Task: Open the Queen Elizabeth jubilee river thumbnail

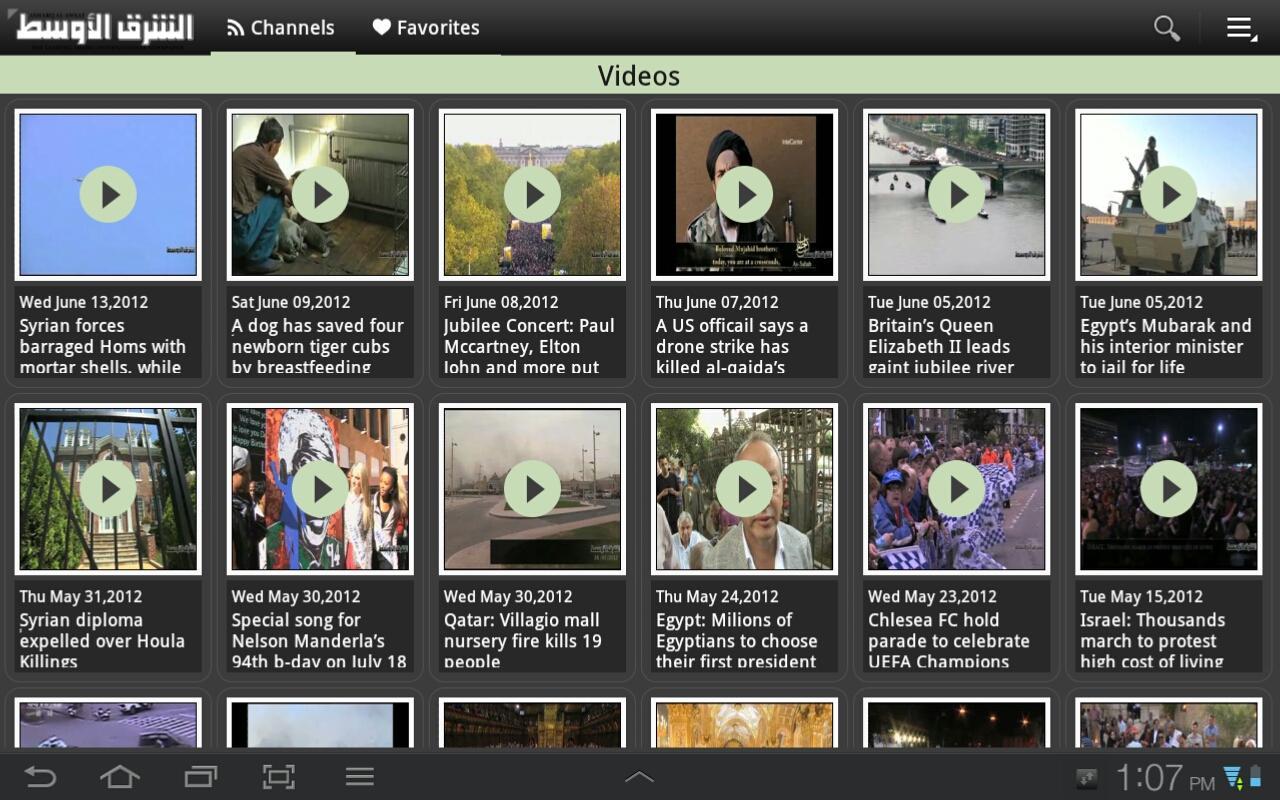Action: click(x=956, y=194)
